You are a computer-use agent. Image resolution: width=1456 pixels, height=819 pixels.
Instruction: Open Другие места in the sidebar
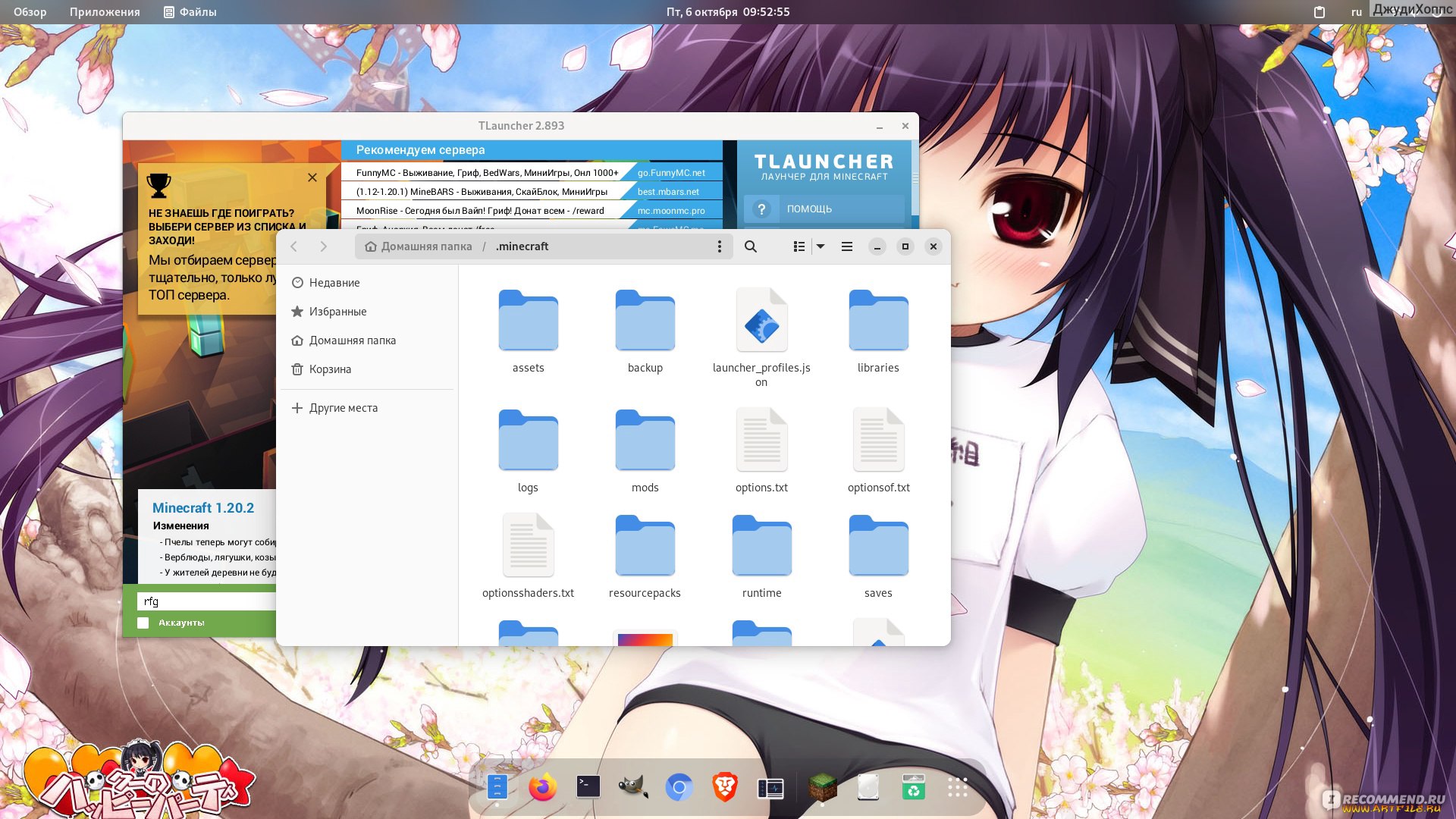tap(367, 408)
